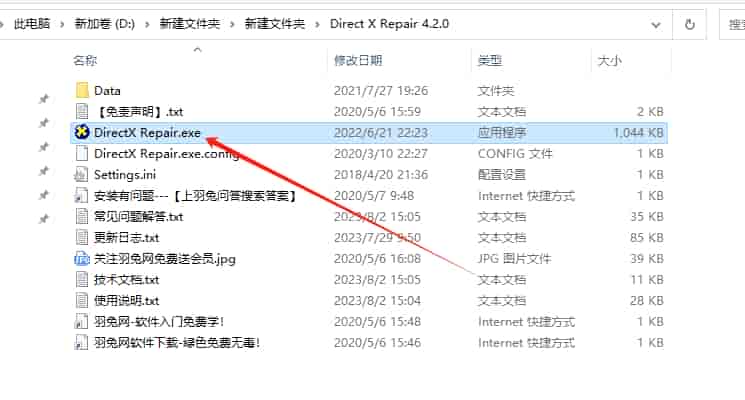Screen dimensions: 745x400
Task: Go to 新加卷 (D:) in the breadcrumb
Action: 105,24
